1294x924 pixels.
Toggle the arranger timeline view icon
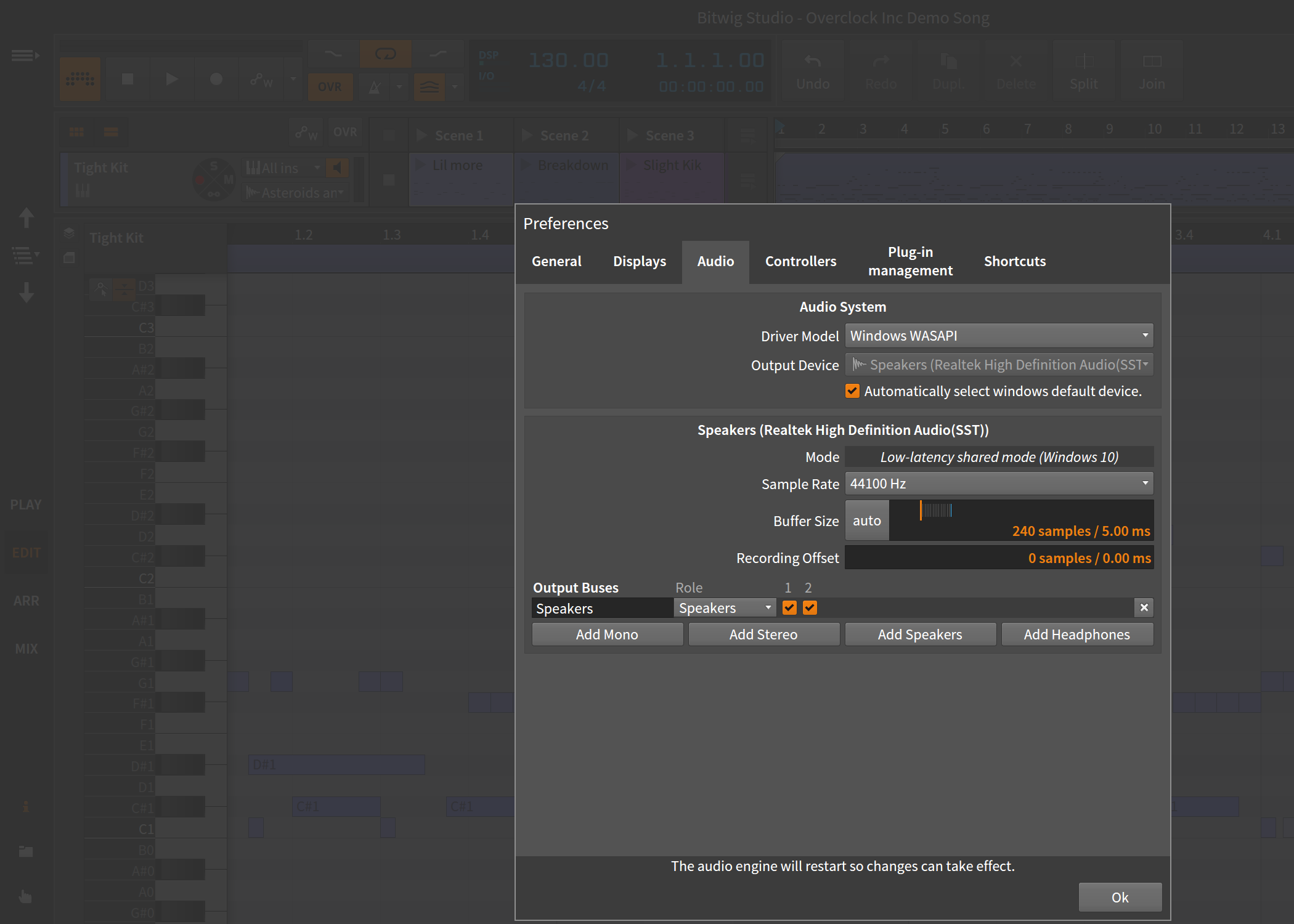point(111,132)
